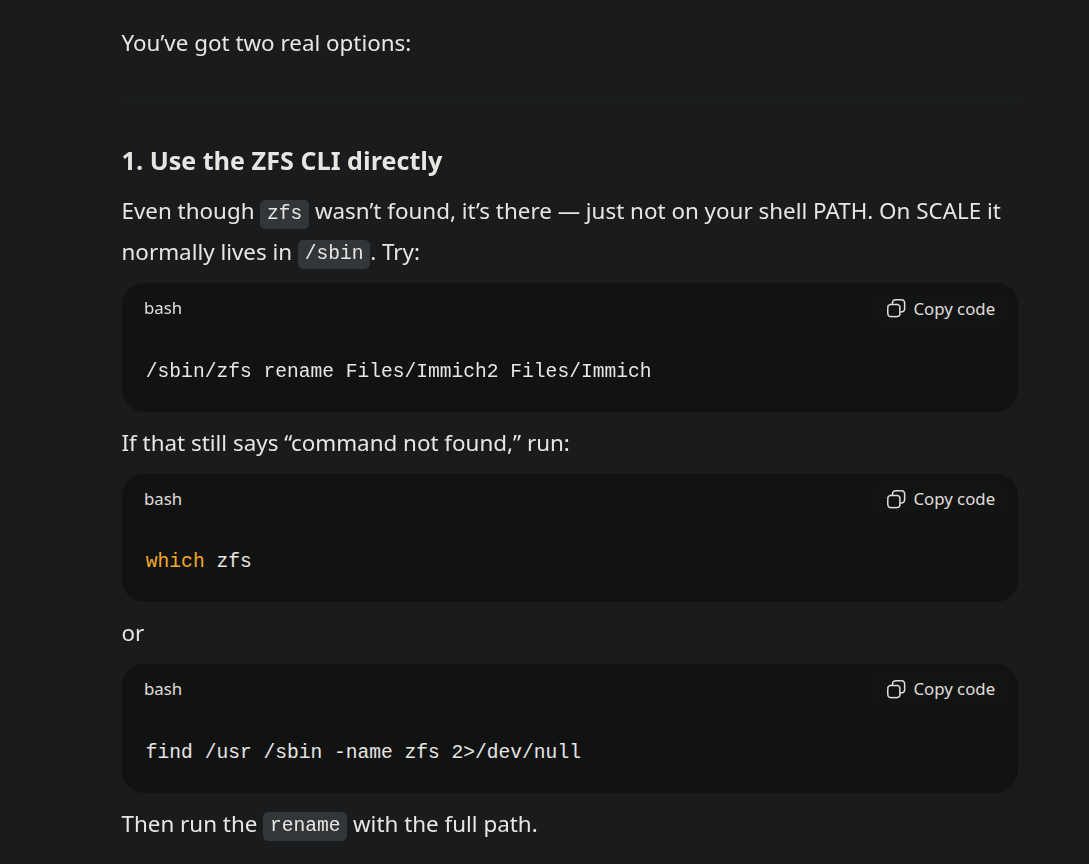The width and height of the screenshot is (1089, 864).
Task: Click the find /usr /sbin -name zfs line
Action: pyautogui.click(x=363, y=751)
